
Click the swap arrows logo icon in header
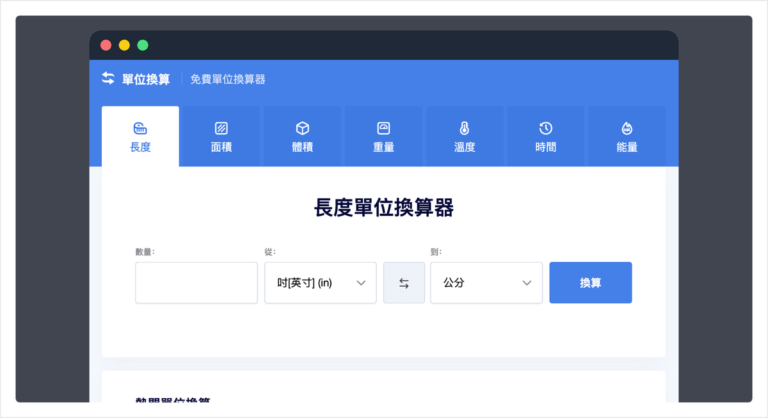click(108, 78)
